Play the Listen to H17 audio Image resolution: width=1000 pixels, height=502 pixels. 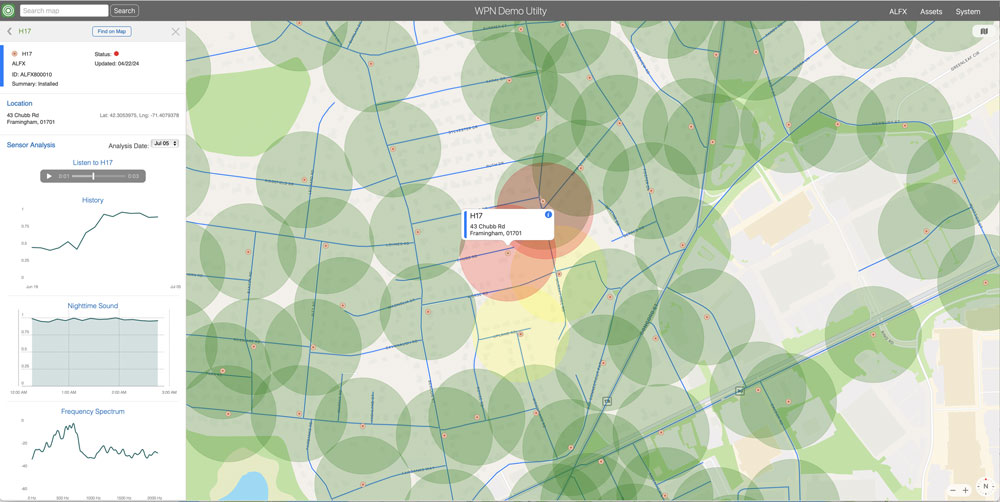coord(49,176)
